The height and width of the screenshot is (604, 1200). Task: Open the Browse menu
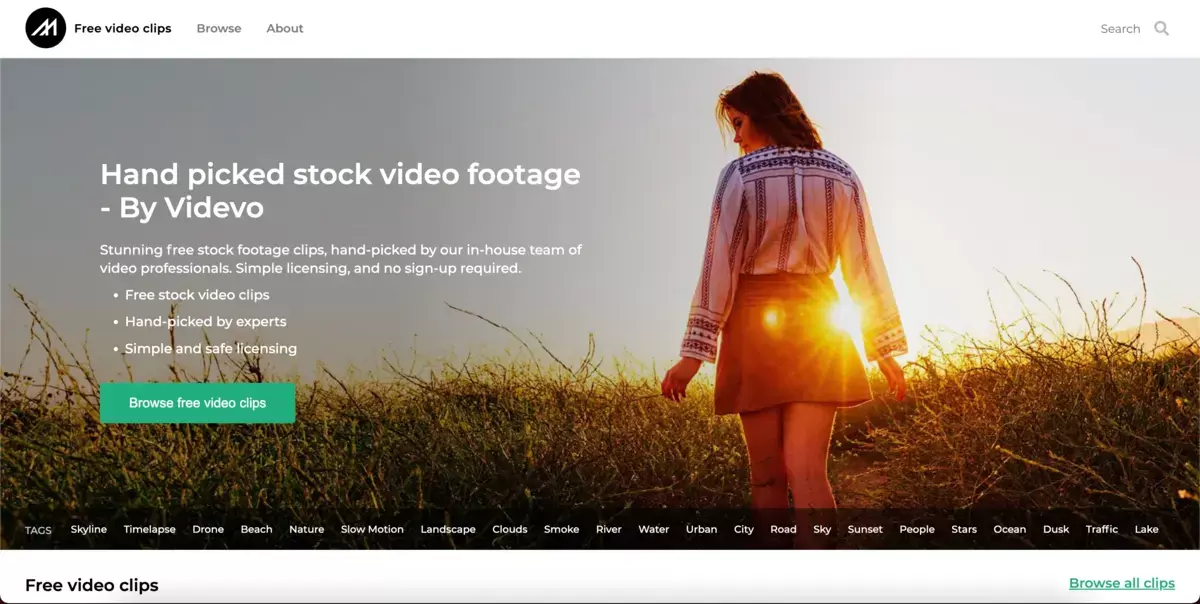tap(219, 28)
